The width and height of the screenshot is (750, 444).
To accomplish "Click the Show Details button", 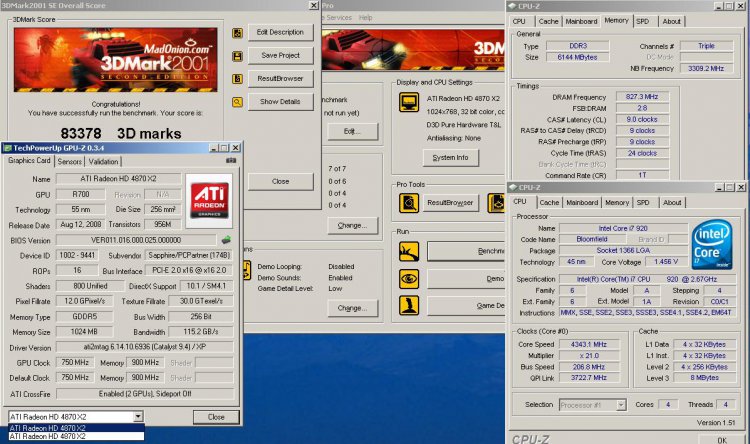I will pos(280,101).
